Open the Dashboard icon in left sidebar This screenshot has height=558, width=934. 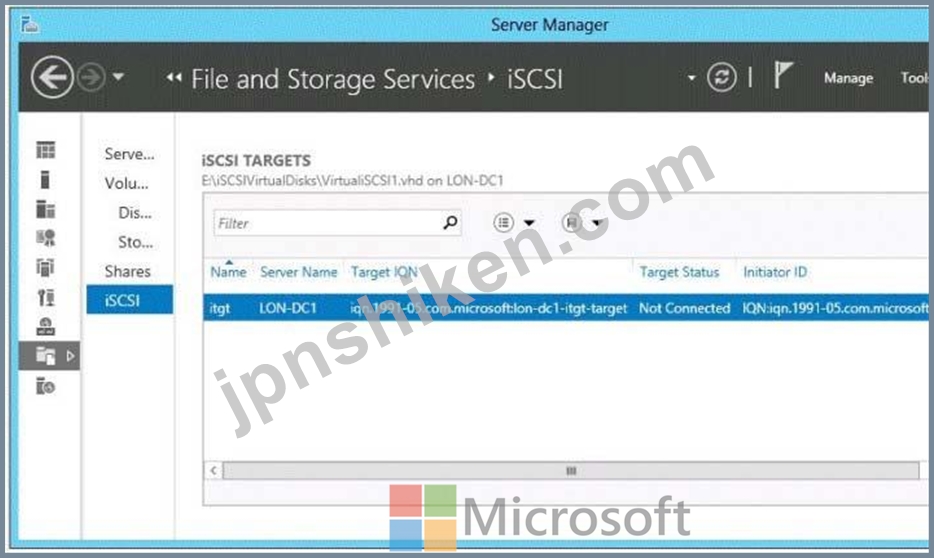click(x=45, y=149)
